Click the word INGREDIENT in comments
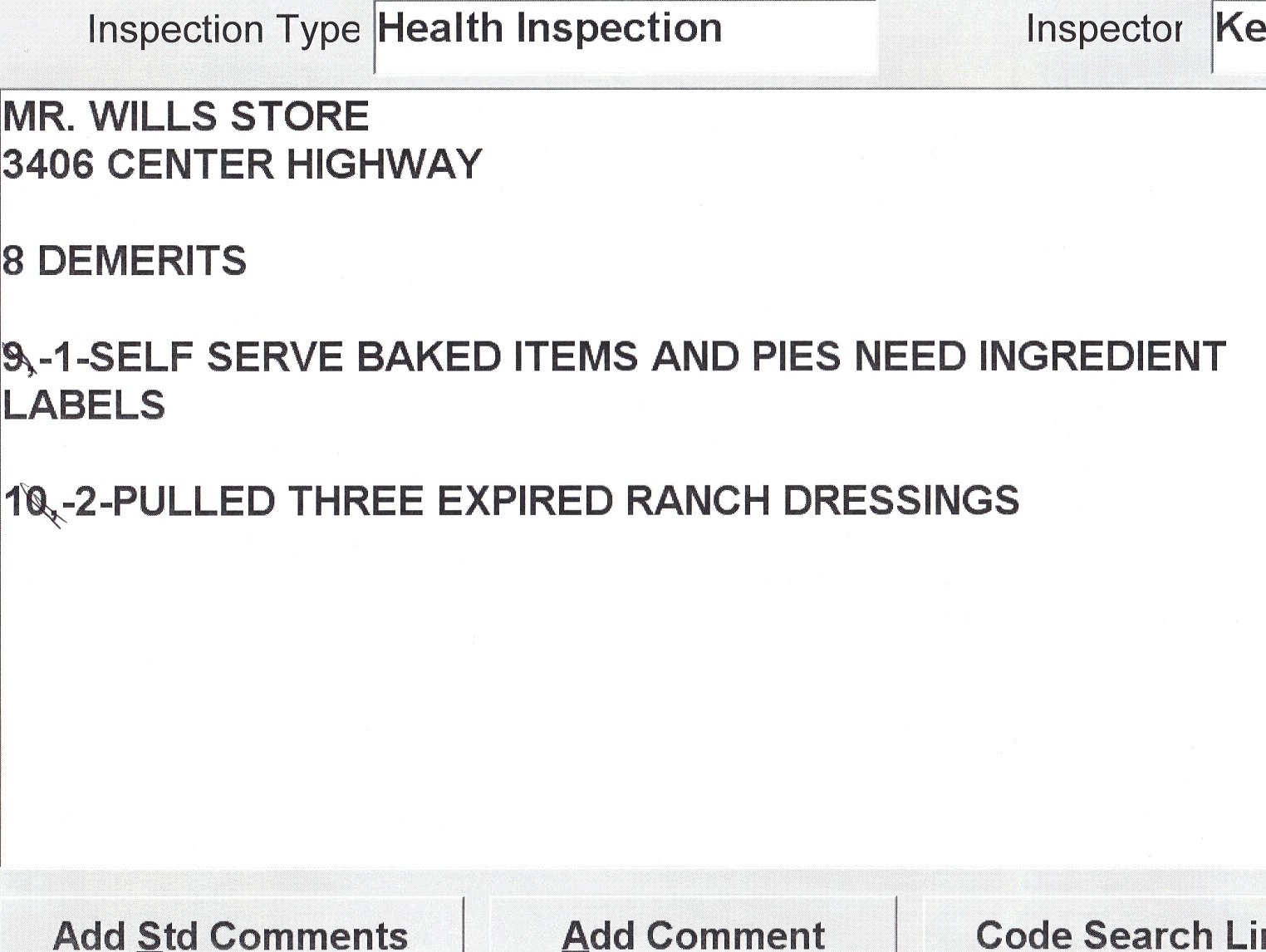The width and height of the screenshot is (1266, 952). pos(1102,357)
